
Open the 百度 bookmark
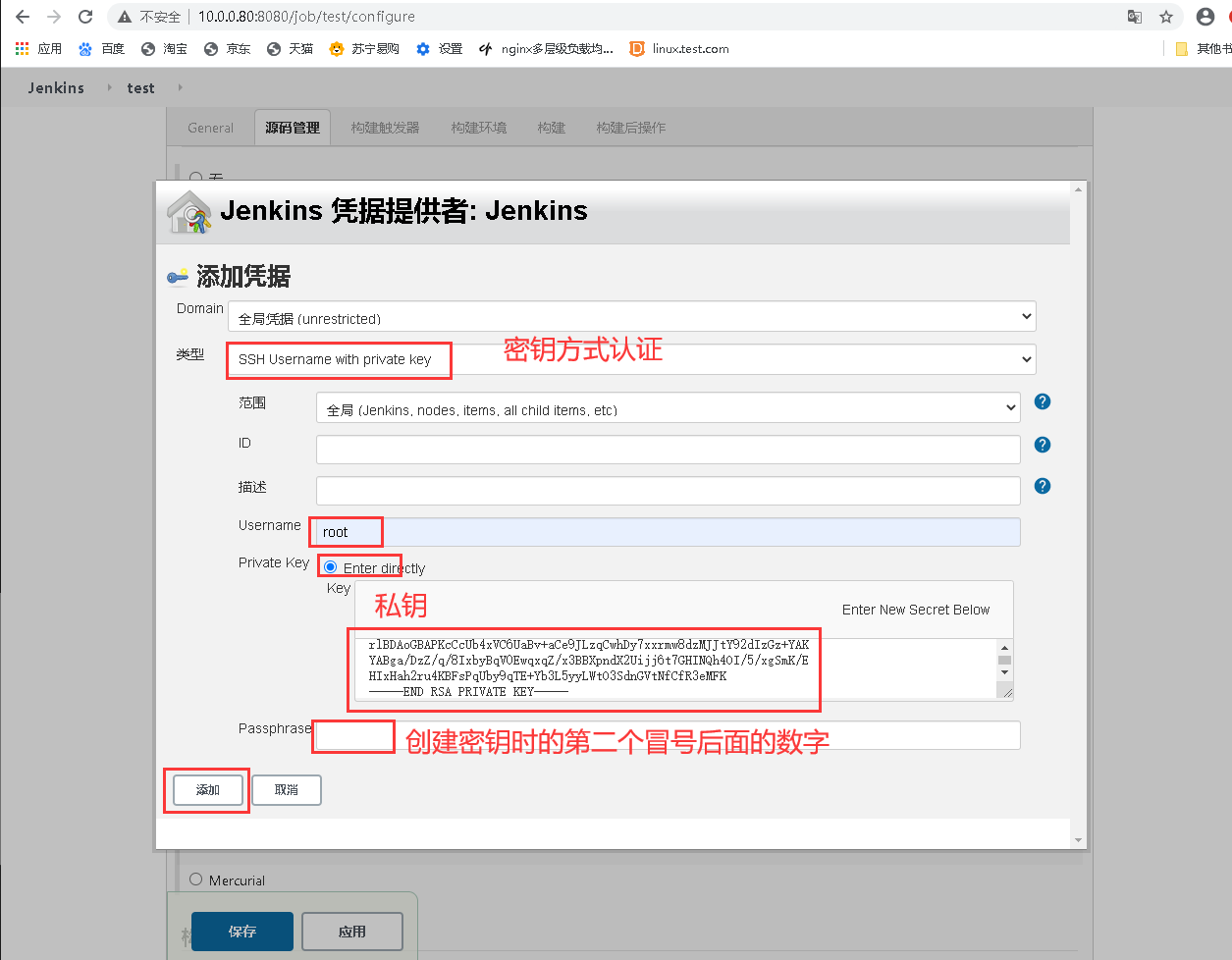101,49
